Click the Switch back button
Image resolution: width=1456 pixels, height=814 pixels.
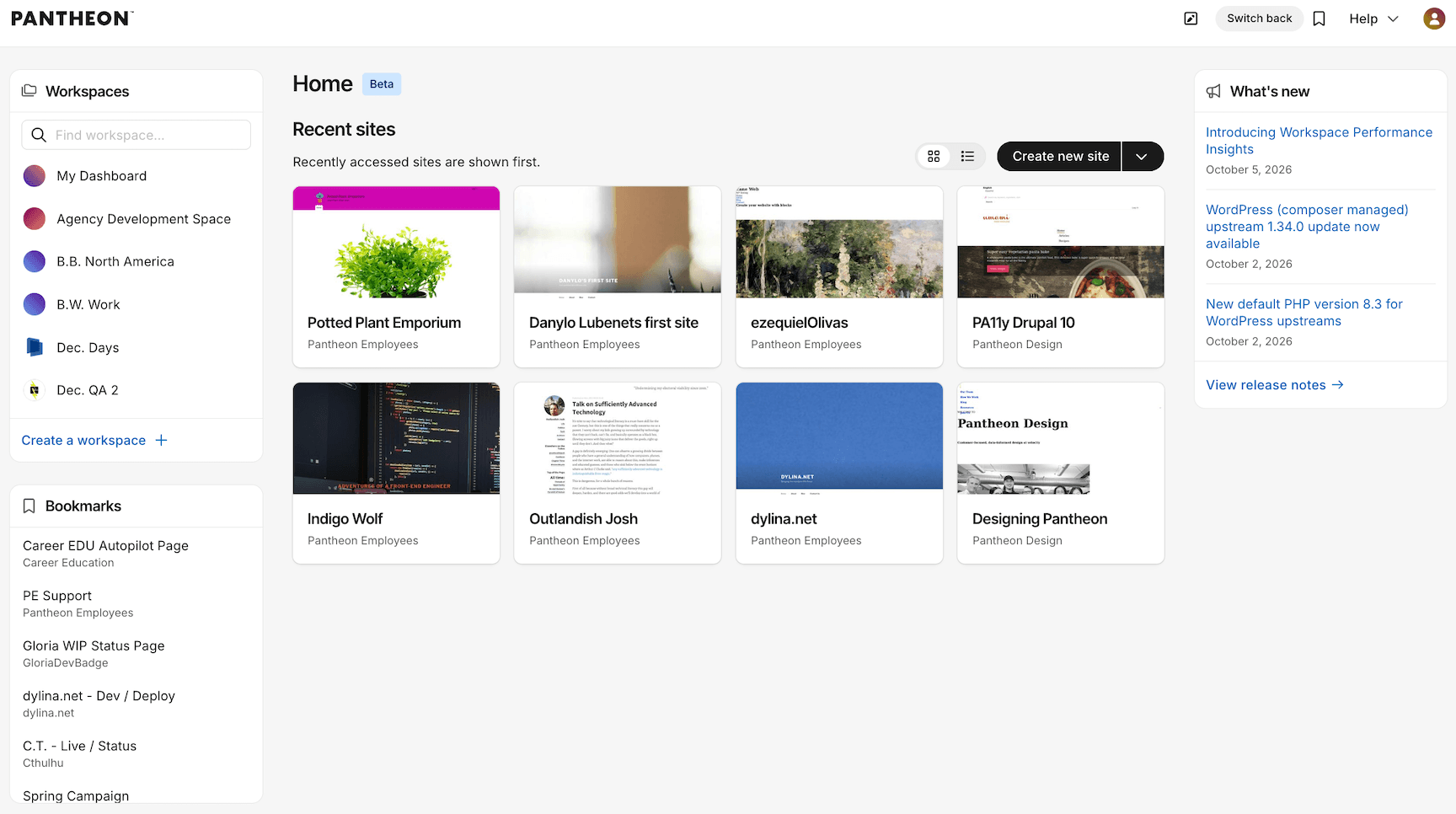(x=1259, y=19)
